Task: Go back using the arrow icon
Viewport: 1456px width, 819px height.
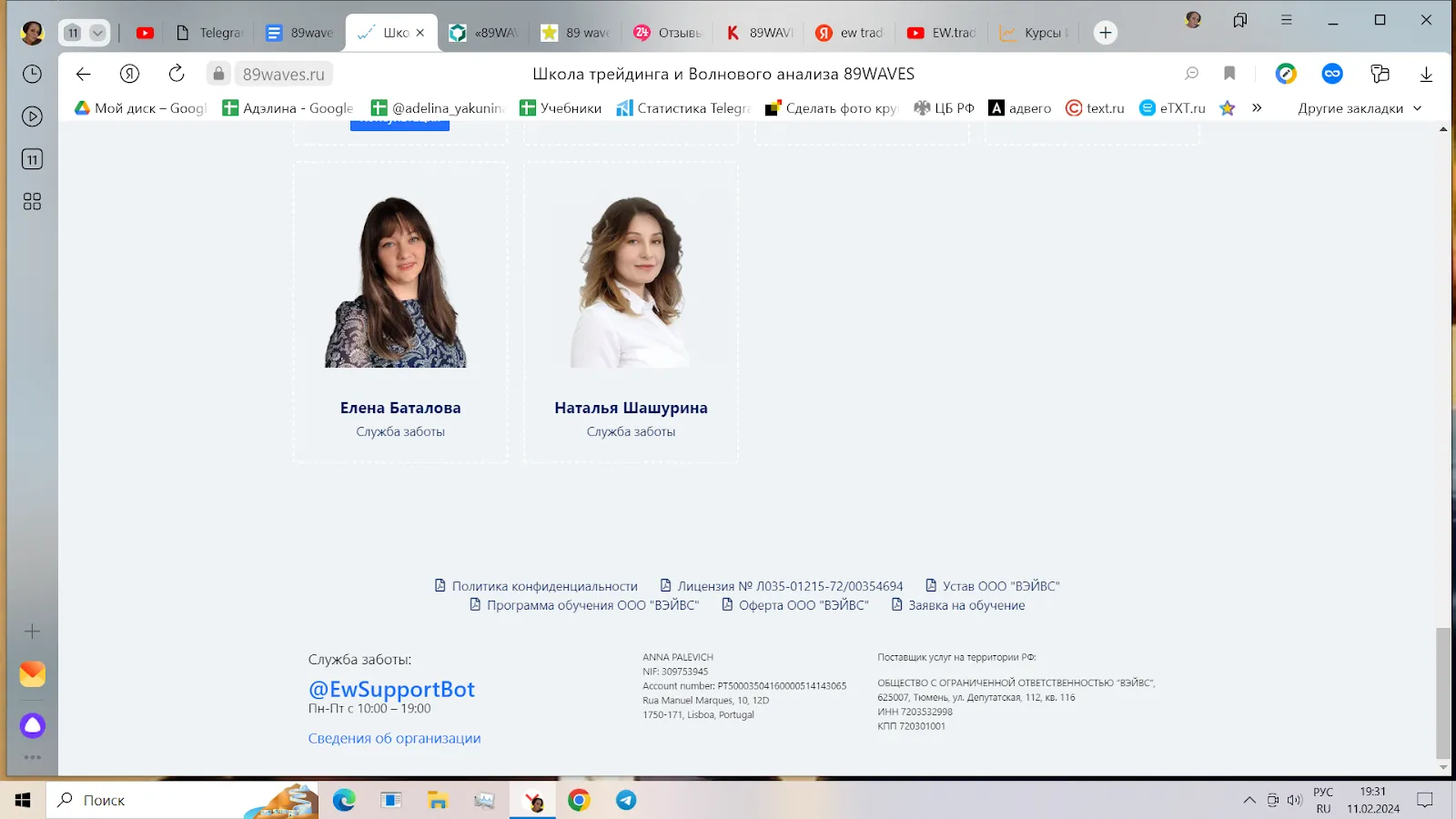Action: tap(83, 74)
